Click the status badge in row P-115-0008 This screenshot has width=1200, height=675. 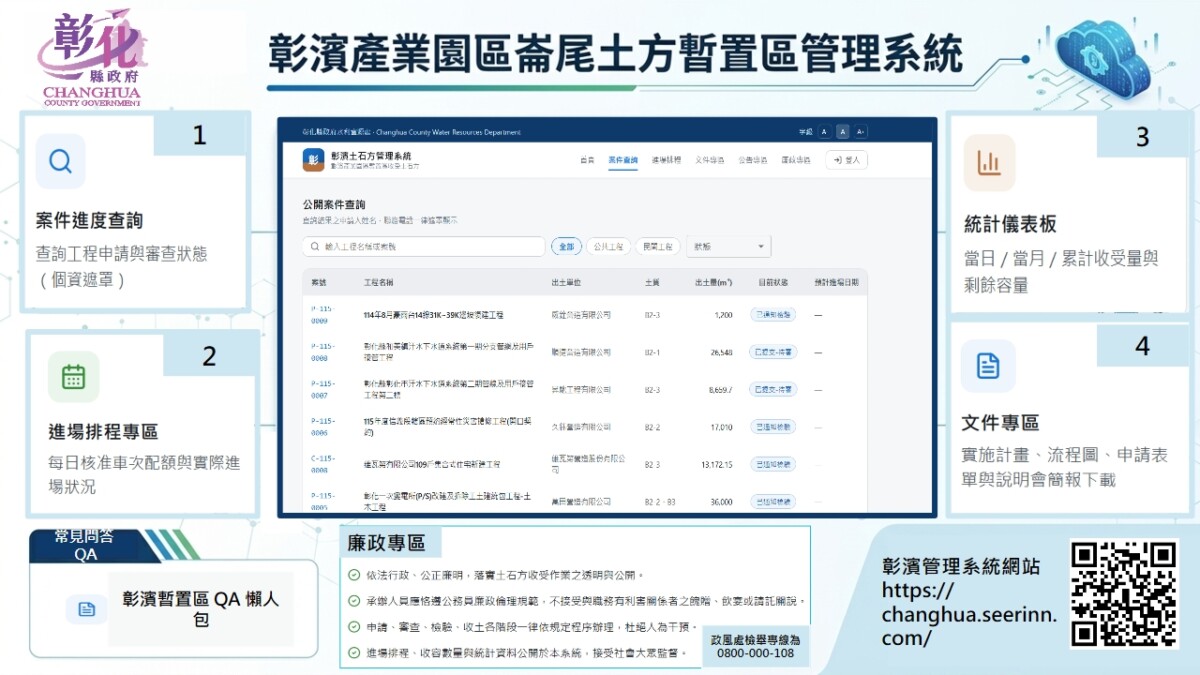(x=772, y=352)
